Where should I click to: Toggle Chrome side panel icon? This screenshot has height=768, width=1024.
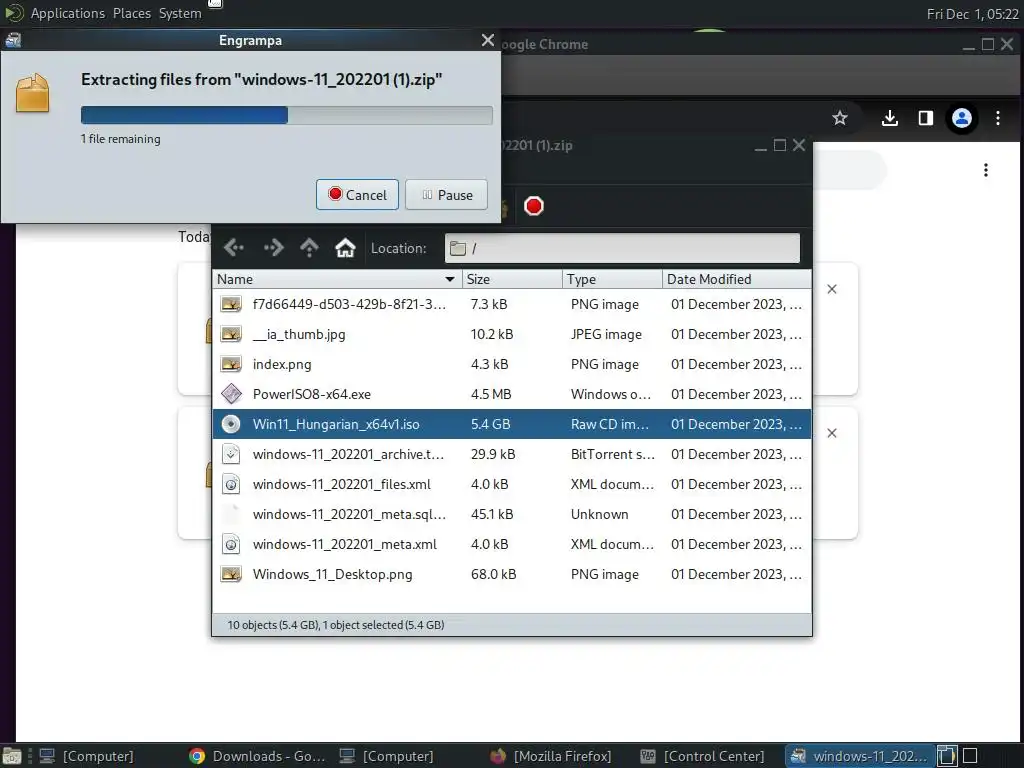click(925, 118)
